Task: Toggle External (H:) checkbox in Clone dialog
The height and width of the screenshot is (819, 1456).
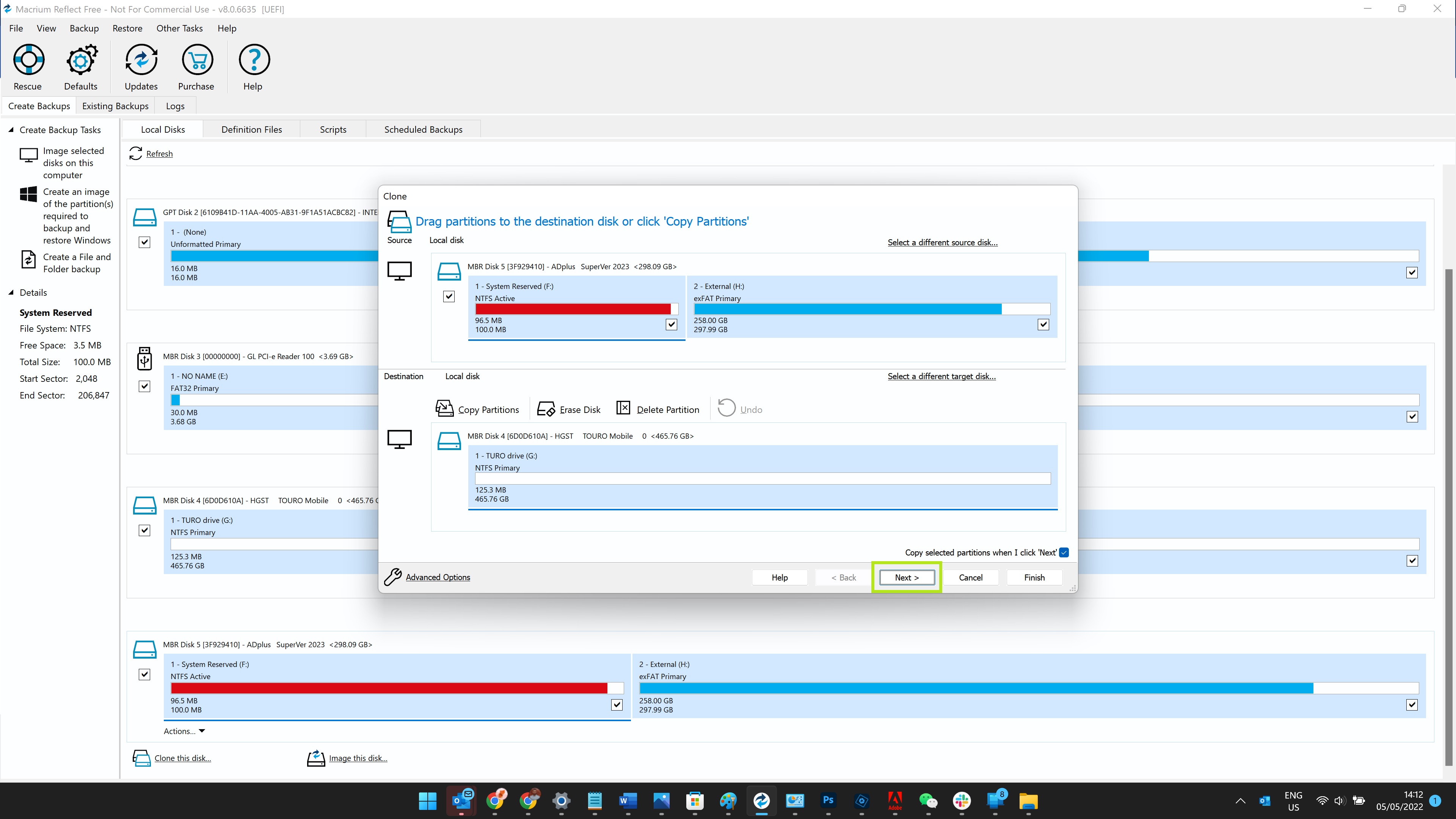Action: [x=1043, y=325]
